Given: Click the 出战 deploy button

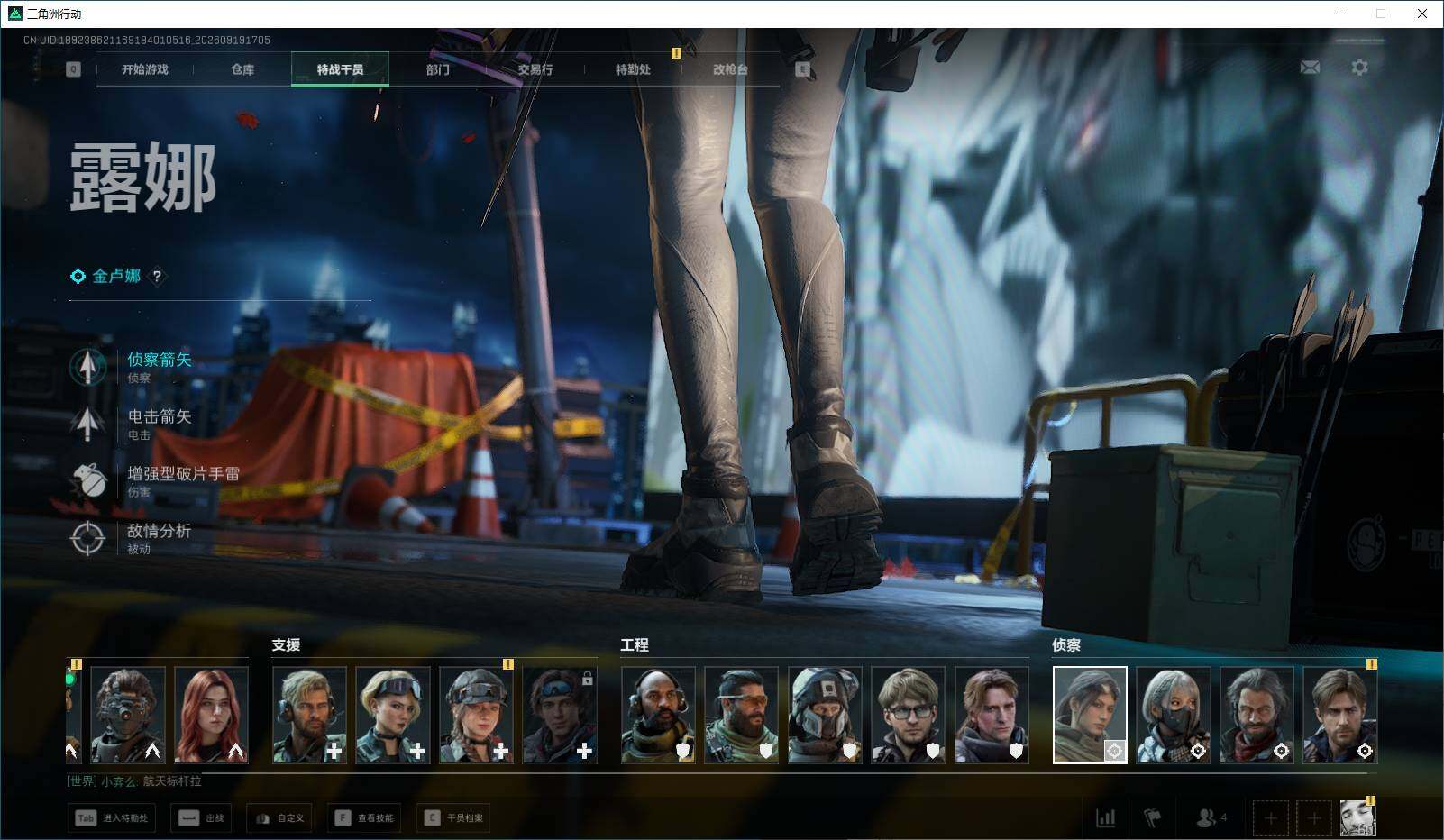Looking at the screenshot, I should pos(201,817).
